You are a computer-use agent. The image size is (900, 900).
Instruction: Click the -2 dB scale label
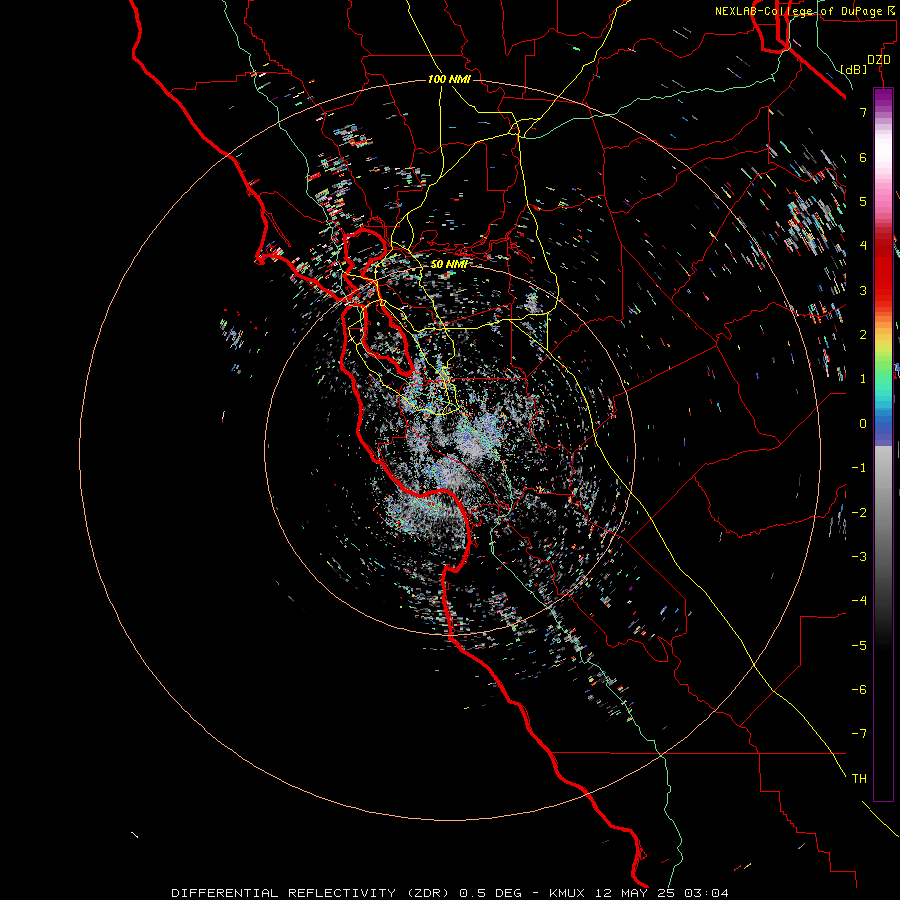coord(859,513)
